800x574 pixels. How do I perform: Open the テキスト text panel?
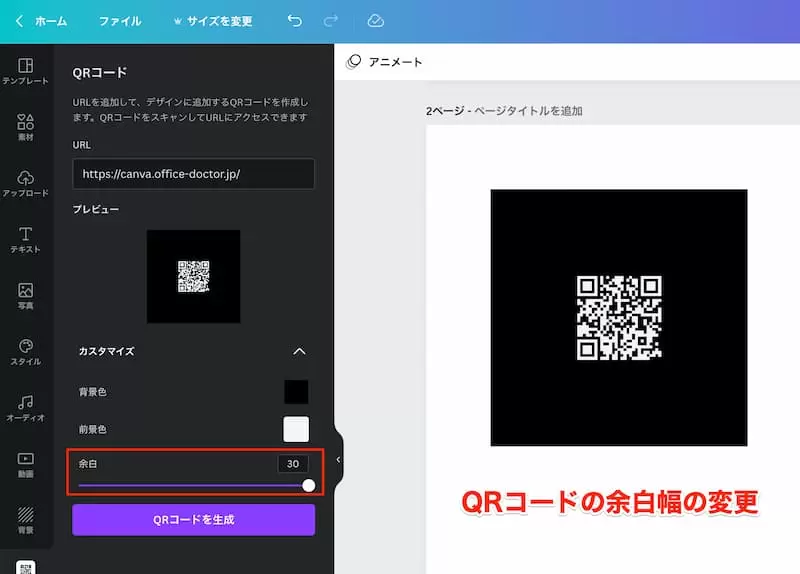26,240
